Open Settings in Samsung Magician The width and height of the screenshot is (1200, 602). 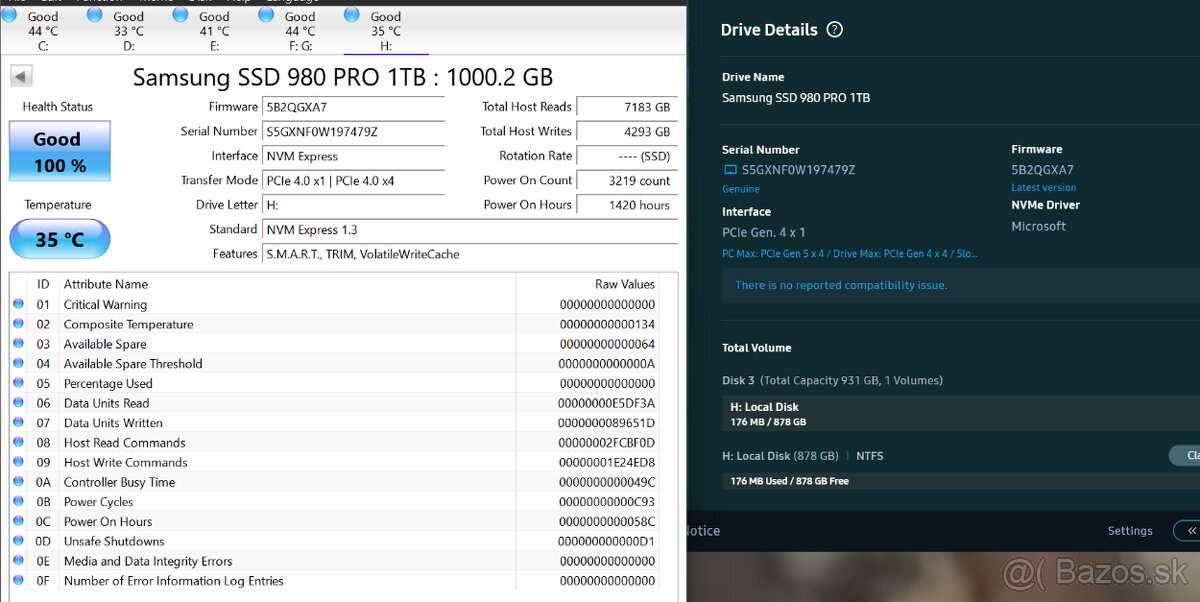coord(1130,531)
